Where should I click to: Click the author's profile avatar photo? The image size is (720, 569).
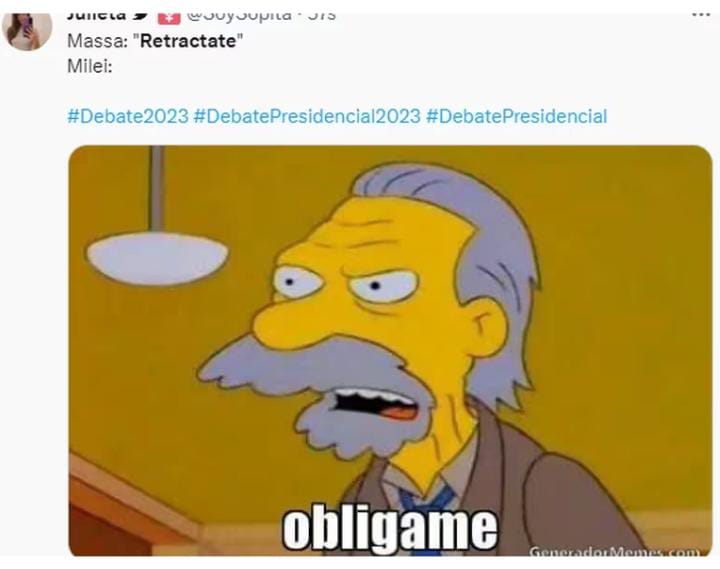pyautogui.click(x=27, y=31)
